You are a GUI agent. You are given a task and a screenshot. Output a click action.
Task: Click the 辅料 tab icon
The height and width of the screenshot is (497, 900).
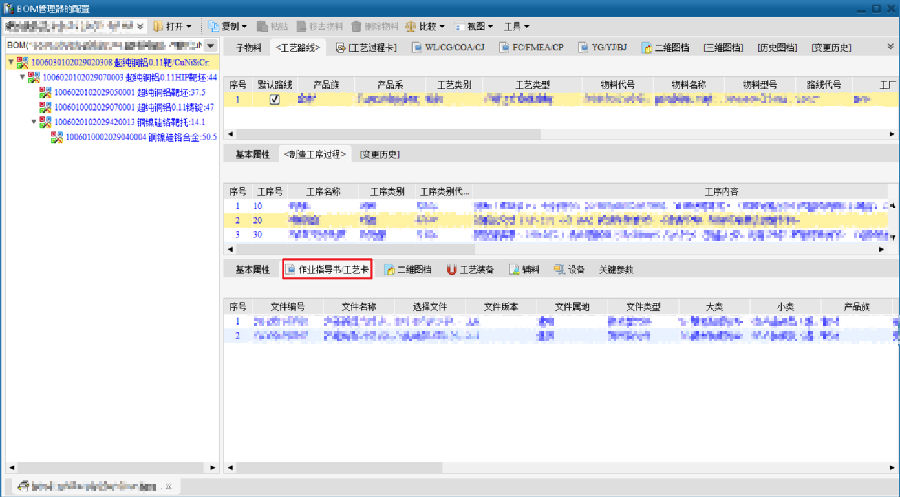coord(514,269)
